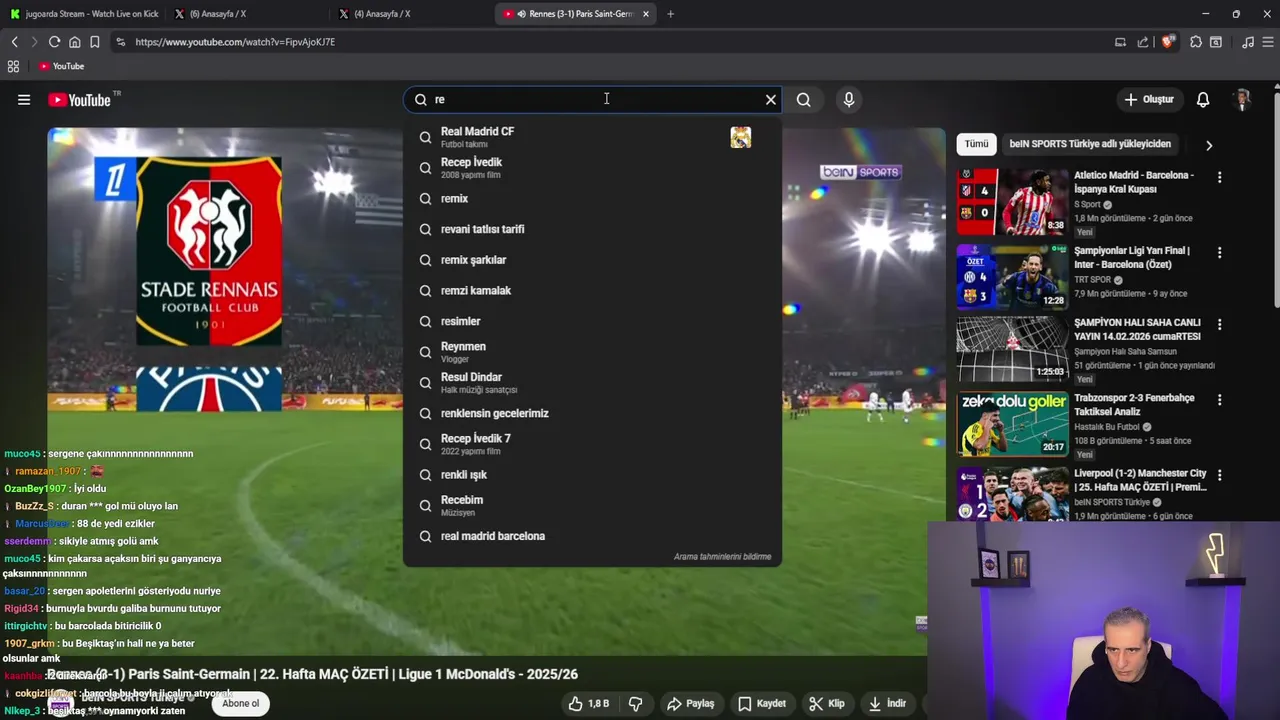
Task: Choose real madrid barcelona suggestion
Action: click(592, 536)
